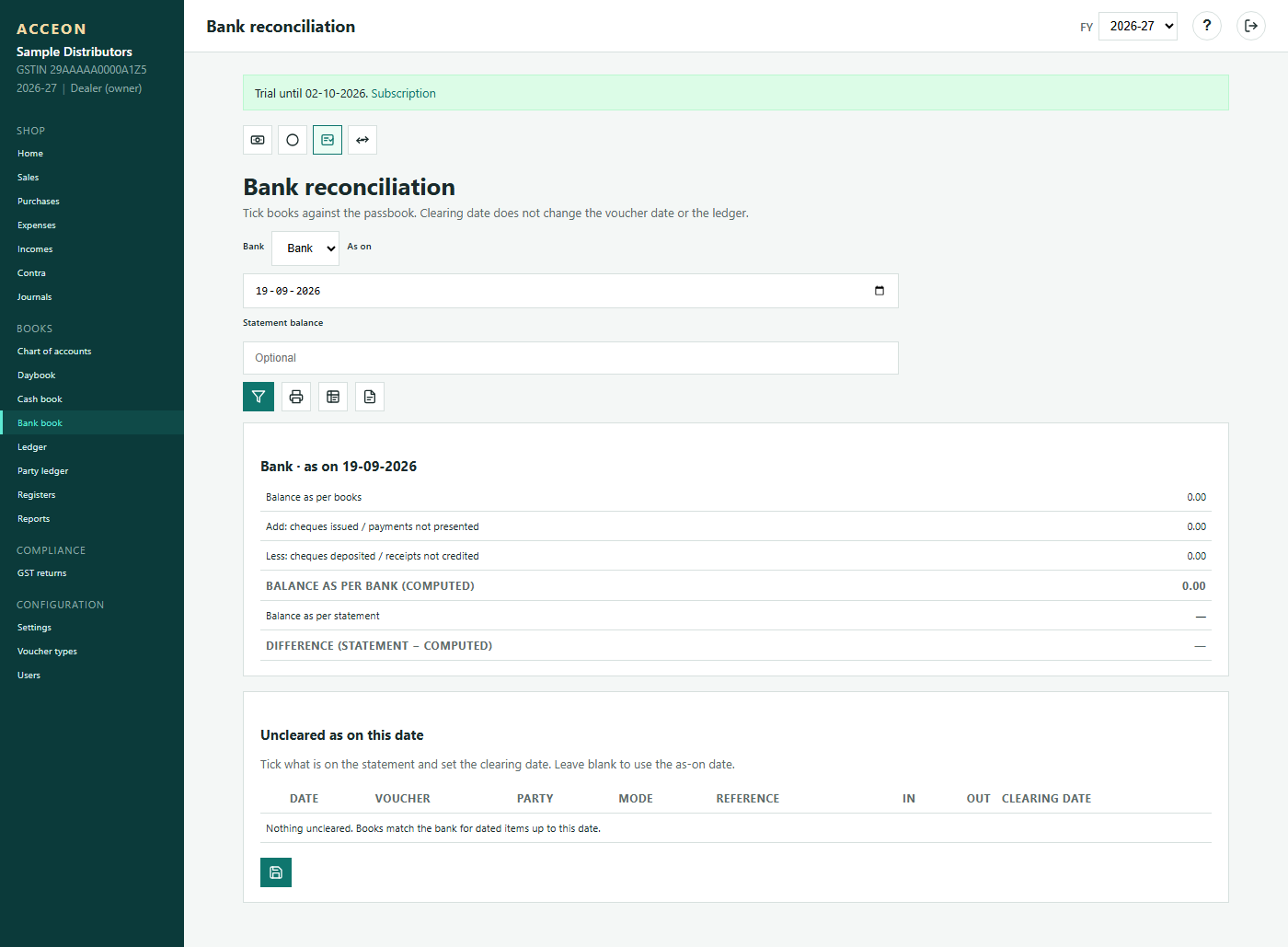Print the reconciliation with printer icon

click(296, 397)
